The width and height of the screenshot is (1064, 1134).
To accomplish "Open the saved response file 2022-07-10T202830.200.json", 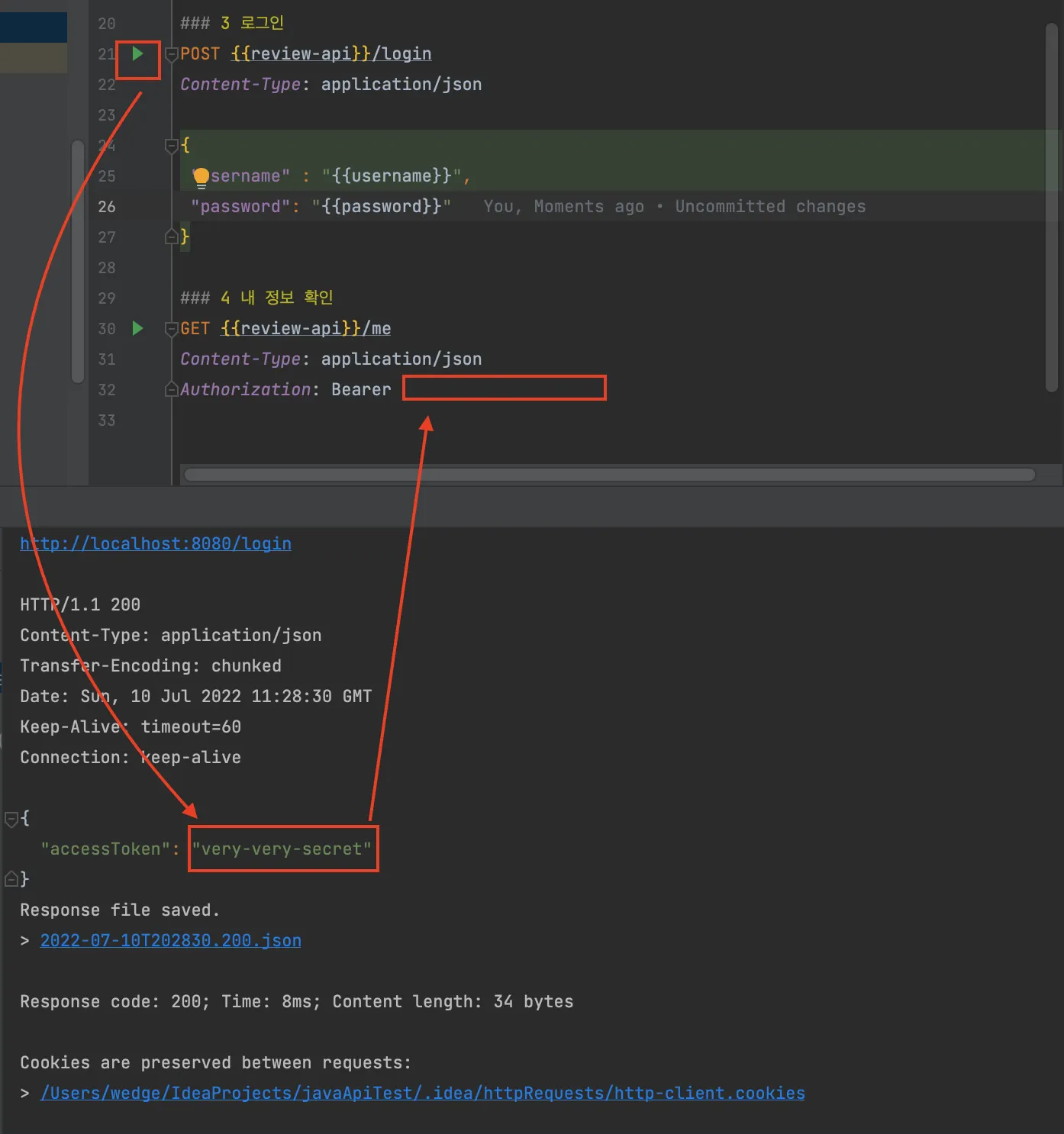I will [171, 940].
